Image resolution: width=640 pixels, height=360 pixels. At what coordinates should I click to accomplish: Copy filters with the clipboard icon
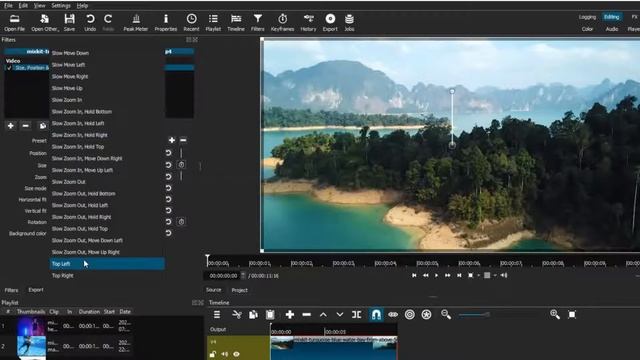pyautogui.click(x=42, y=126)
